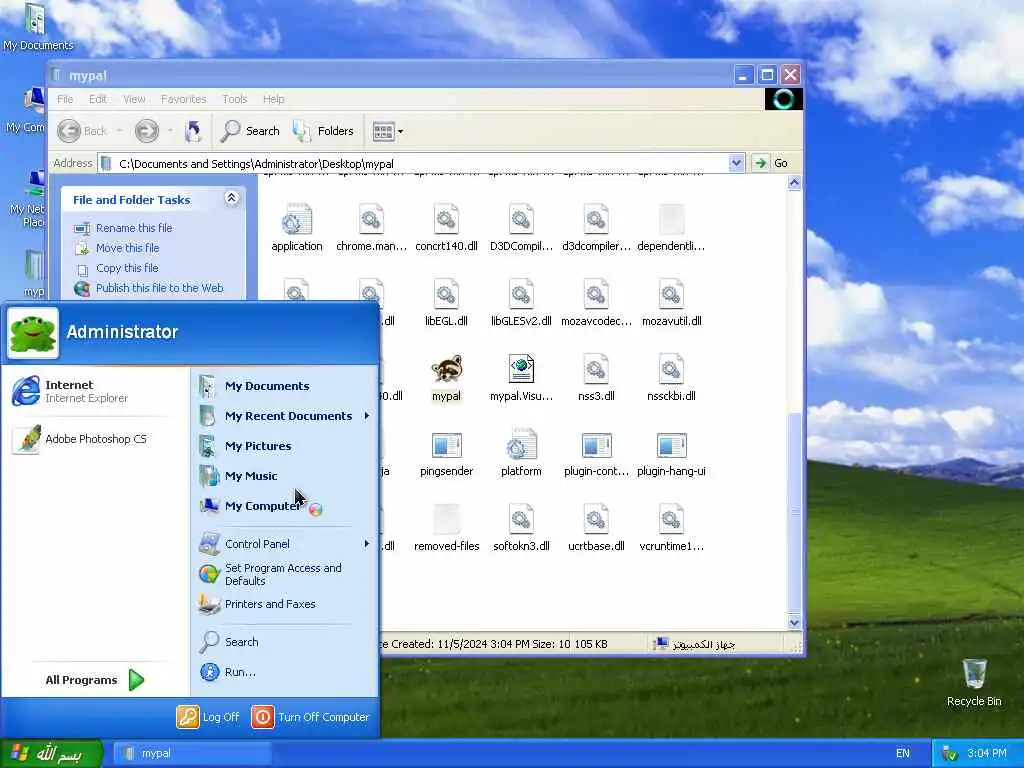This screenshot has height=768, width=1024.
Task: Show All Programs list
Action: click(x=95, y=680)
